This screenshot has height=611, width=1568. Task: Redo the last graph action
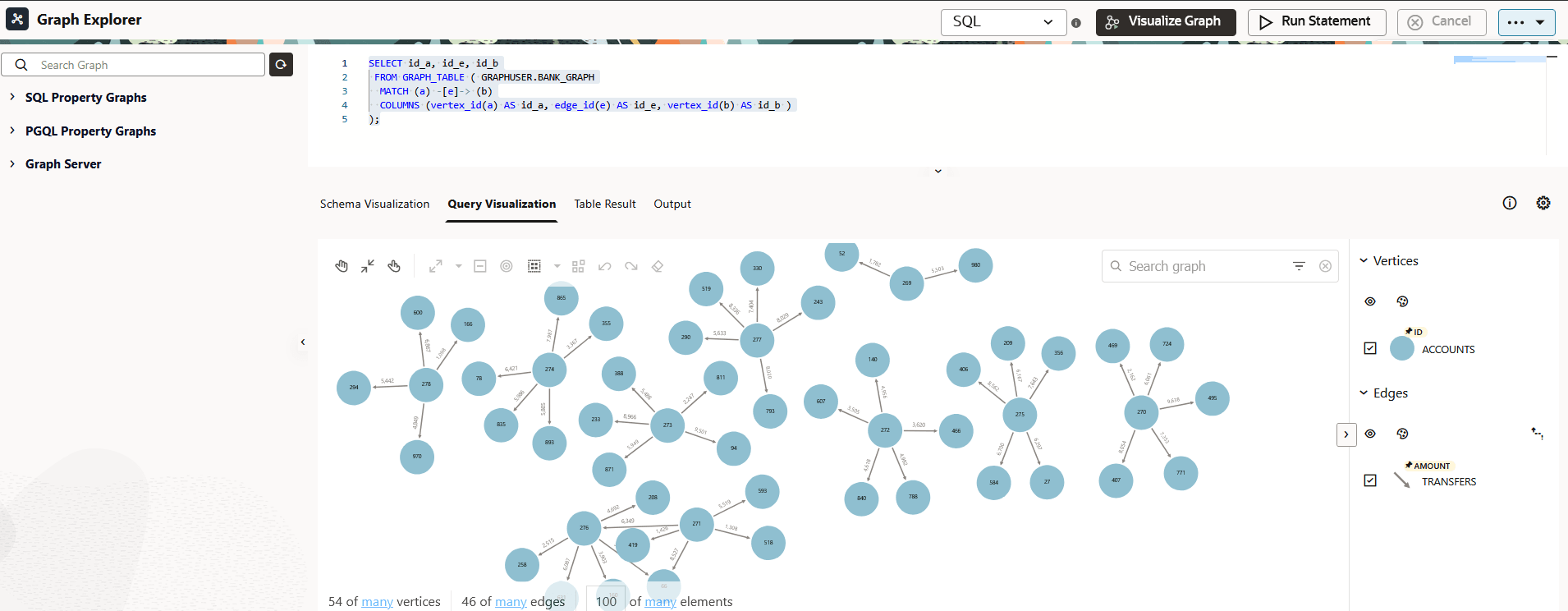(631, 266)
